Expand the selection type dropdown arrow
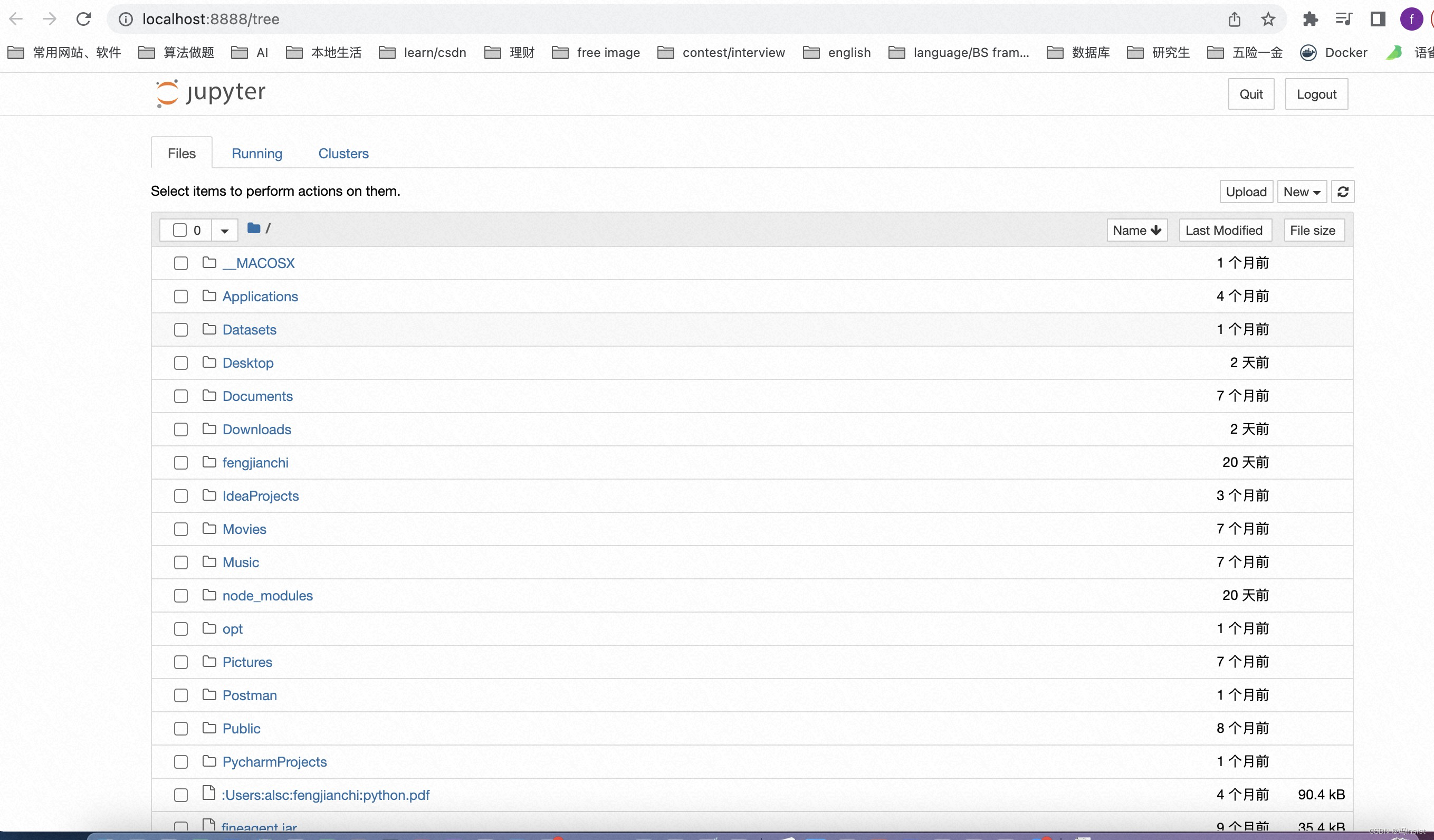 click(x=224, y=231)
